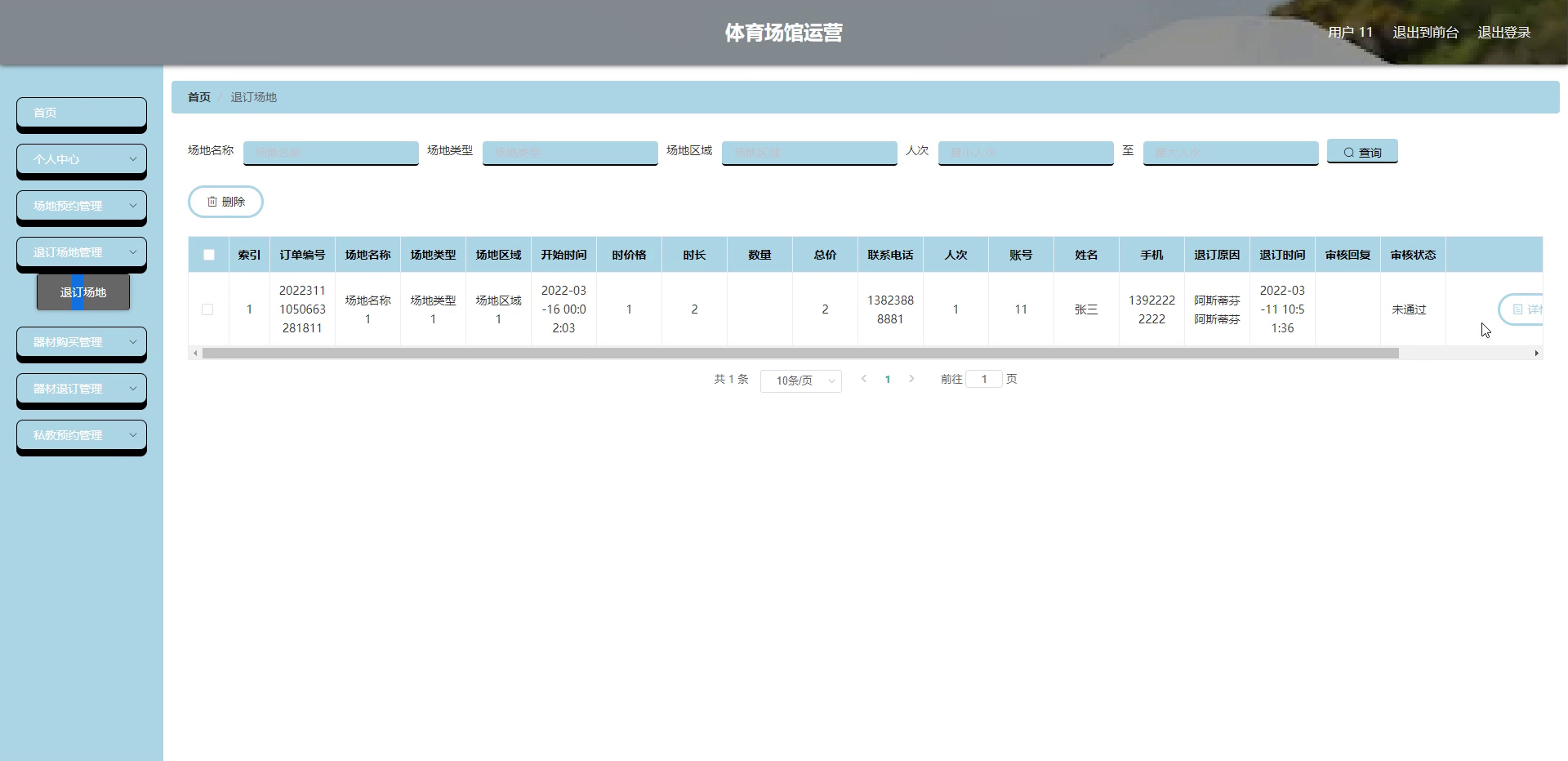This screenshot has width=1568, height=761.
Task: Click the 场地类型1 cell in row 1
Action: (x=433, y=309)
